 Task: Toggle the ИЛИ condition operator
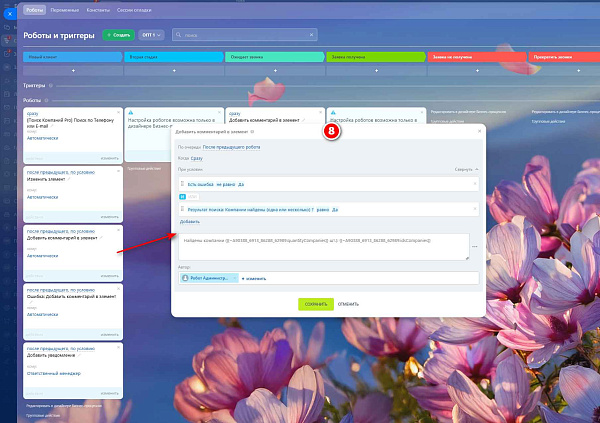192,197
